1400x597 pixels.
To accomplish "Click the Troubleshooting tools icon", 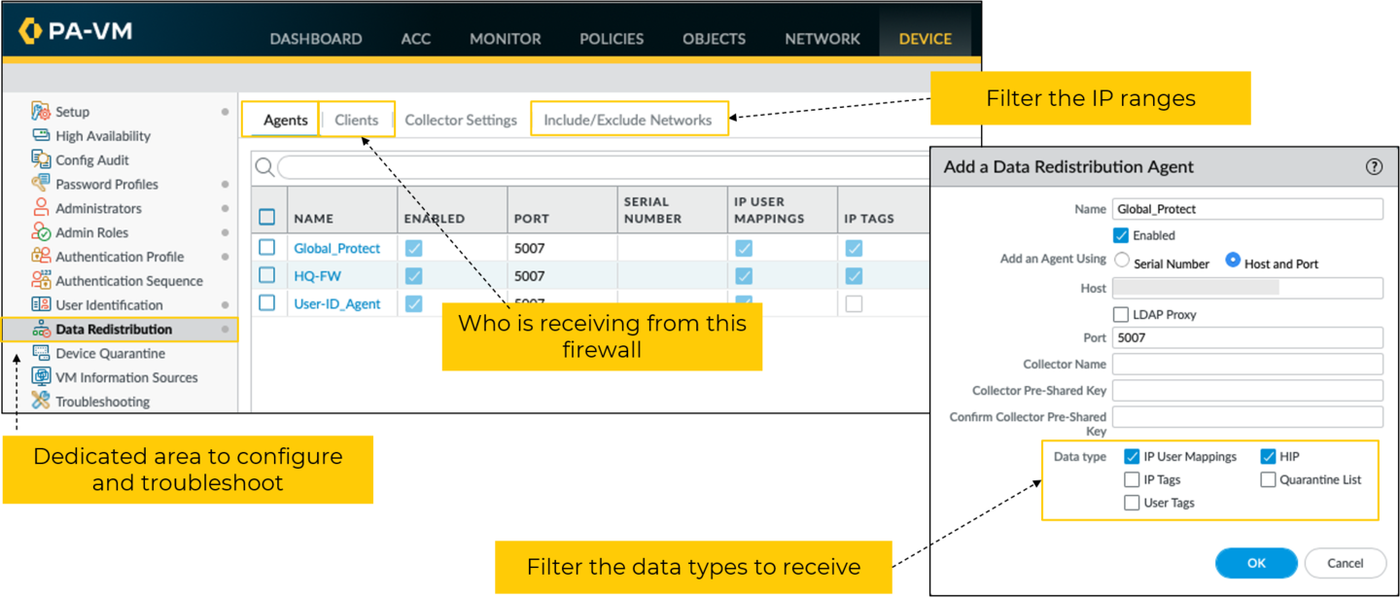I will tap(41, 401).
